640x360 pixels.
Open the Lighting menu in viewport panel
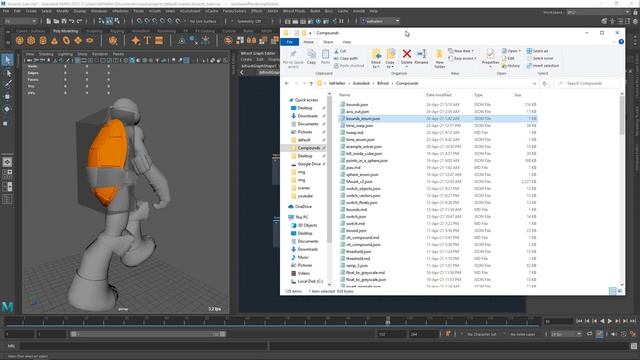65,54
